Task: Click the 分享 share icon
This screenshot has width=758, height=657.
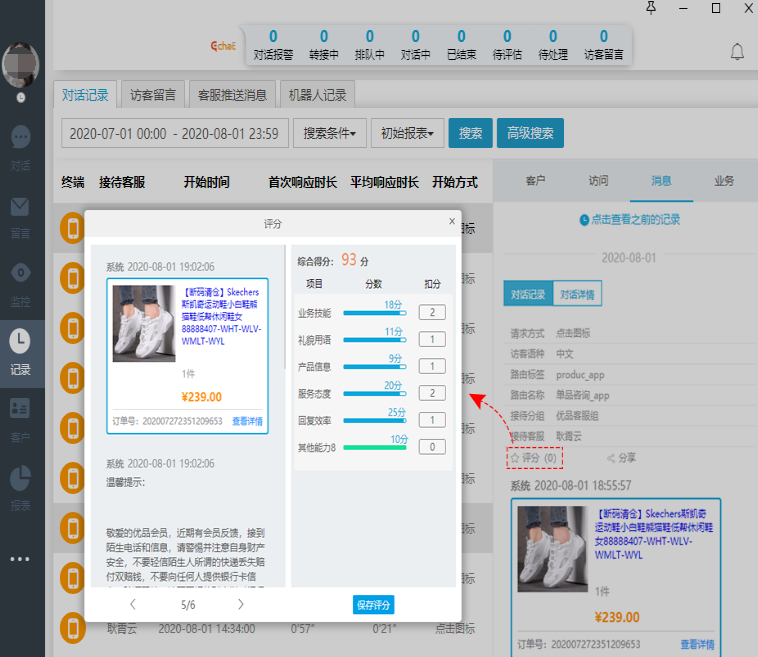Action: click(x=611, y=458)
